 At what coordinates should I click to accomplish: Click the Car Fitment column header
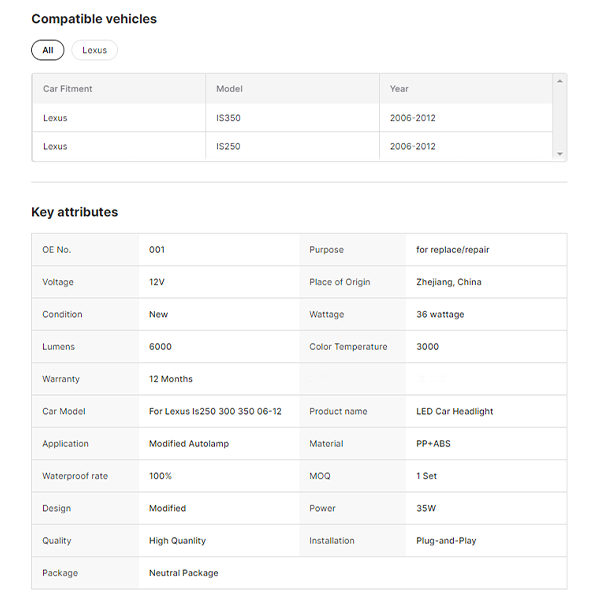pos(68,89)
